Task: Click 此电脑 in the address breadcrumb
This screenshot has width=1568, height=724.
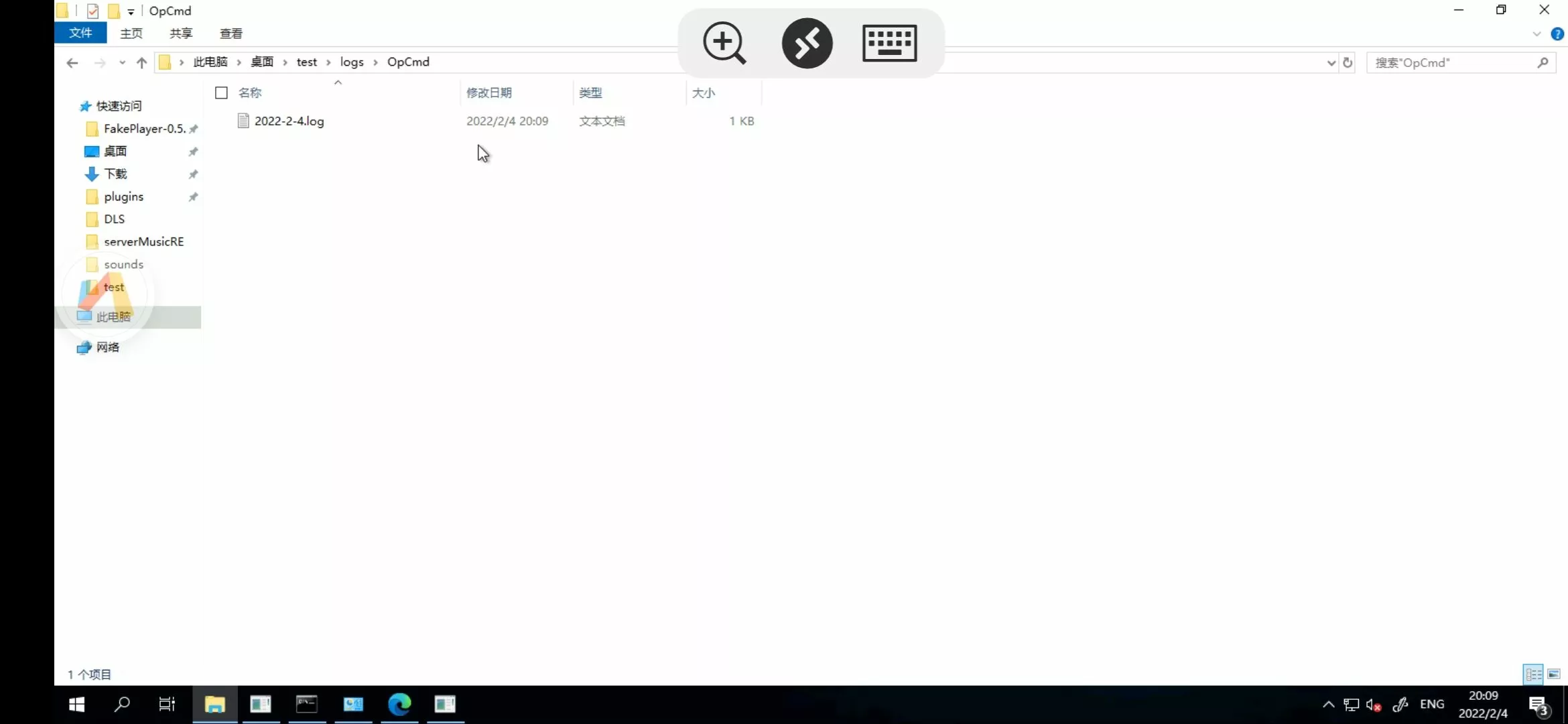Action: point(210,62)
